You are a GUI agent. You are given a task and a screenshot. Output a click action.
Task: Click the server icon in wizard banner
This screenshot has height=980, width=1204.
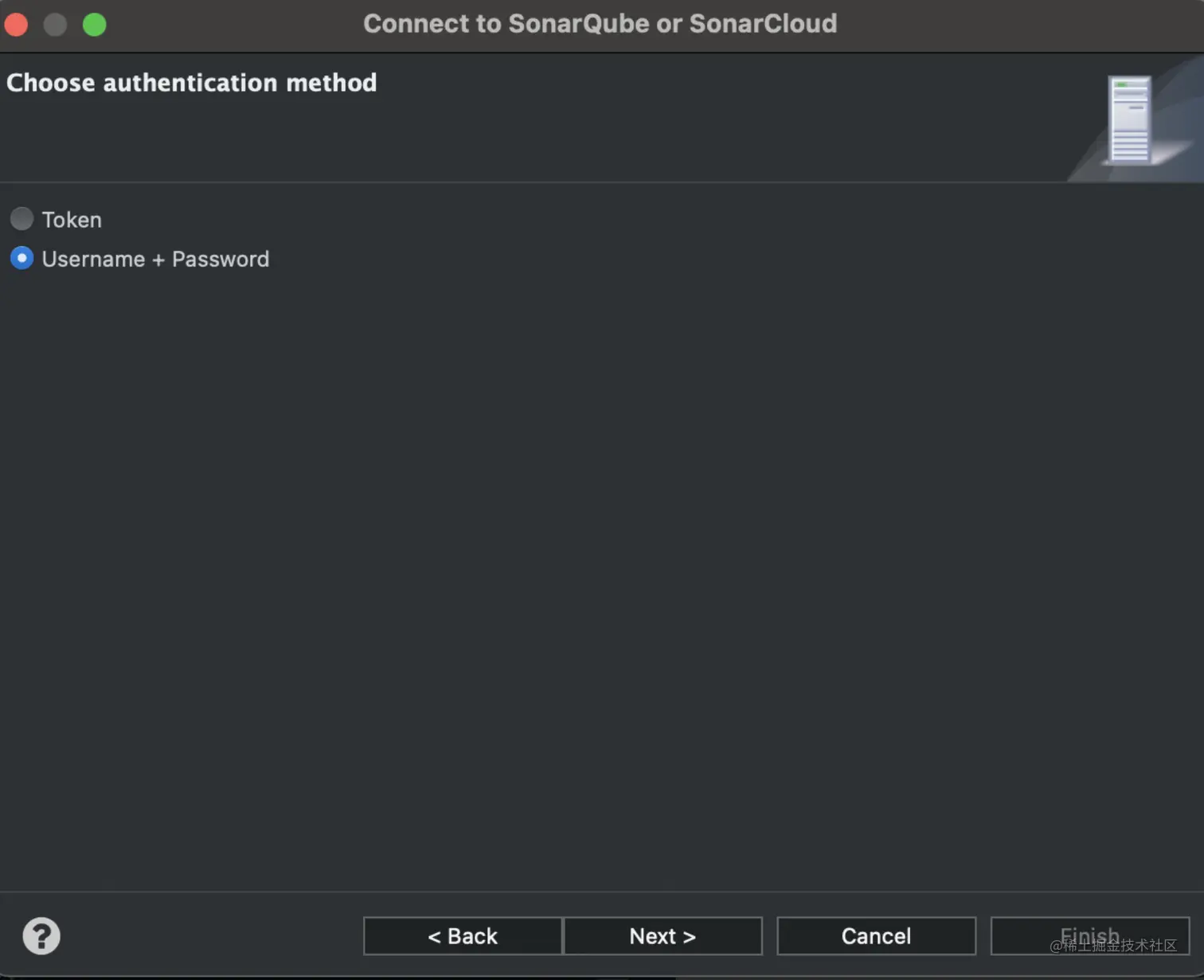[1130, 119]
